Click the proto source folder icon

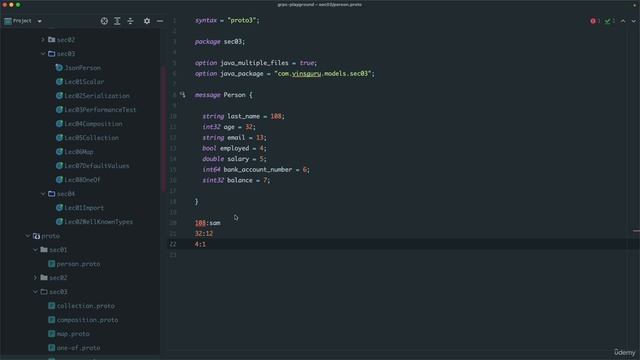coord(36,236)
